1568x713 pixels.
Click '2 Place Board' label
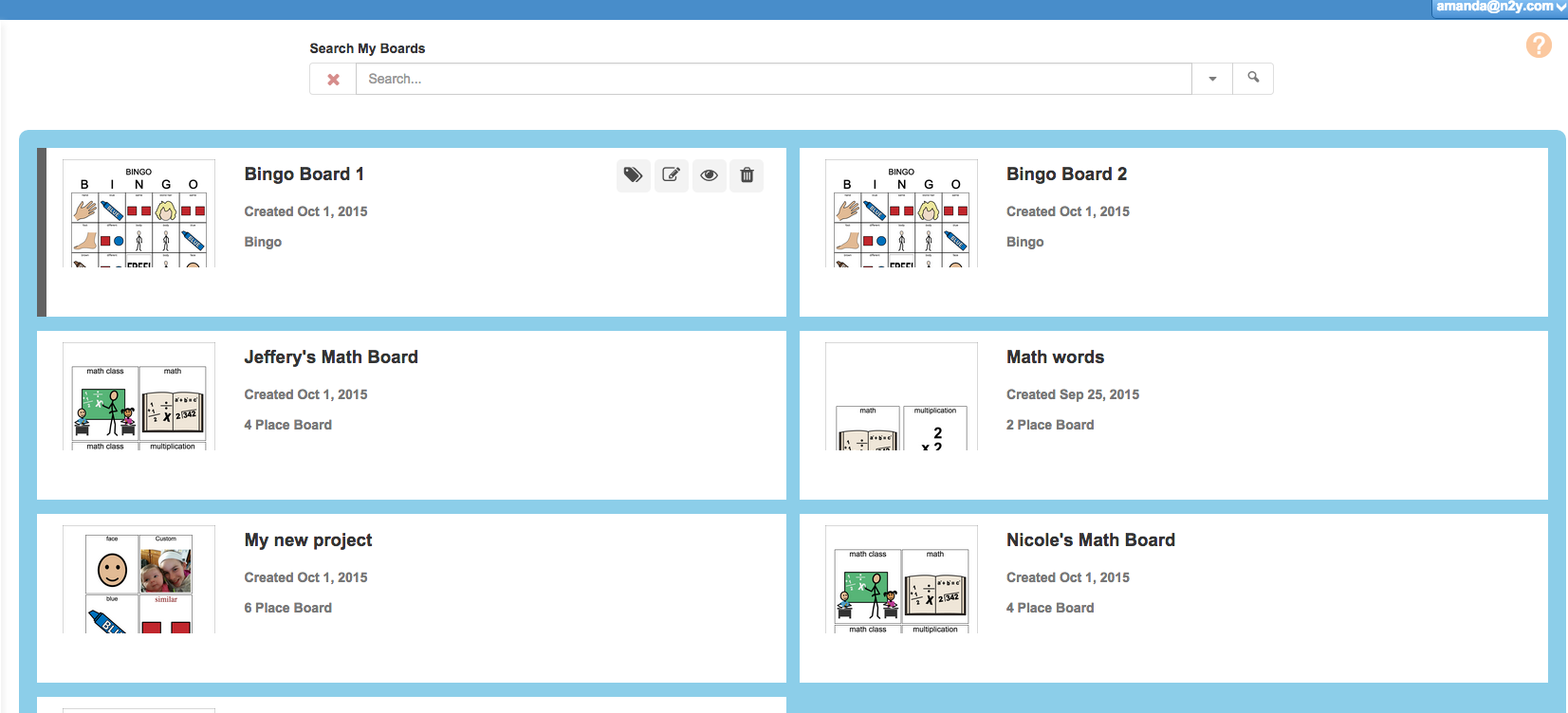(x=1050, y=425)
